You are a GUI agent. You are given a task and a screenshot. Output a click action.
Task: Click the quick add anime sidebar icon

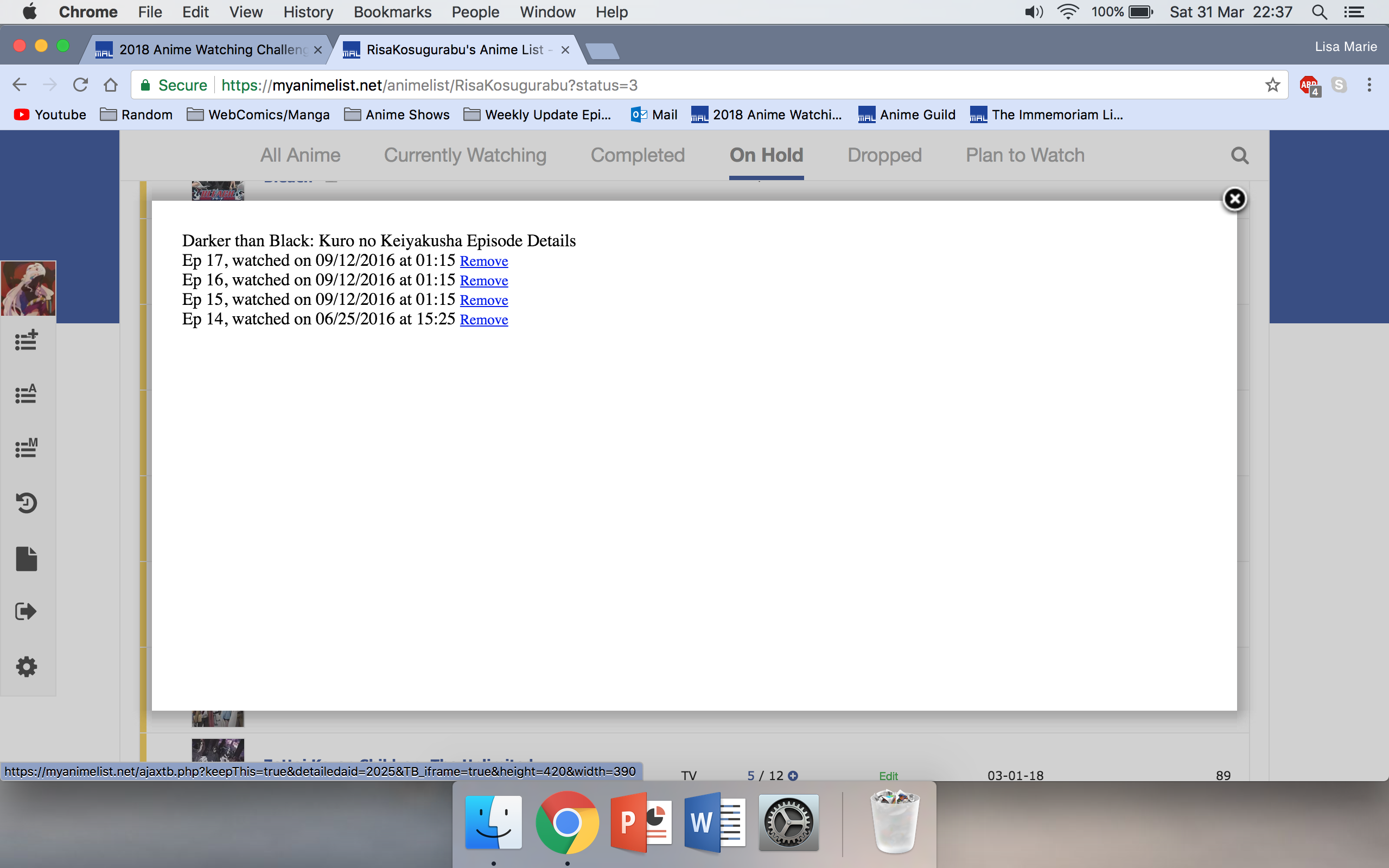click(x=26, y=340)
